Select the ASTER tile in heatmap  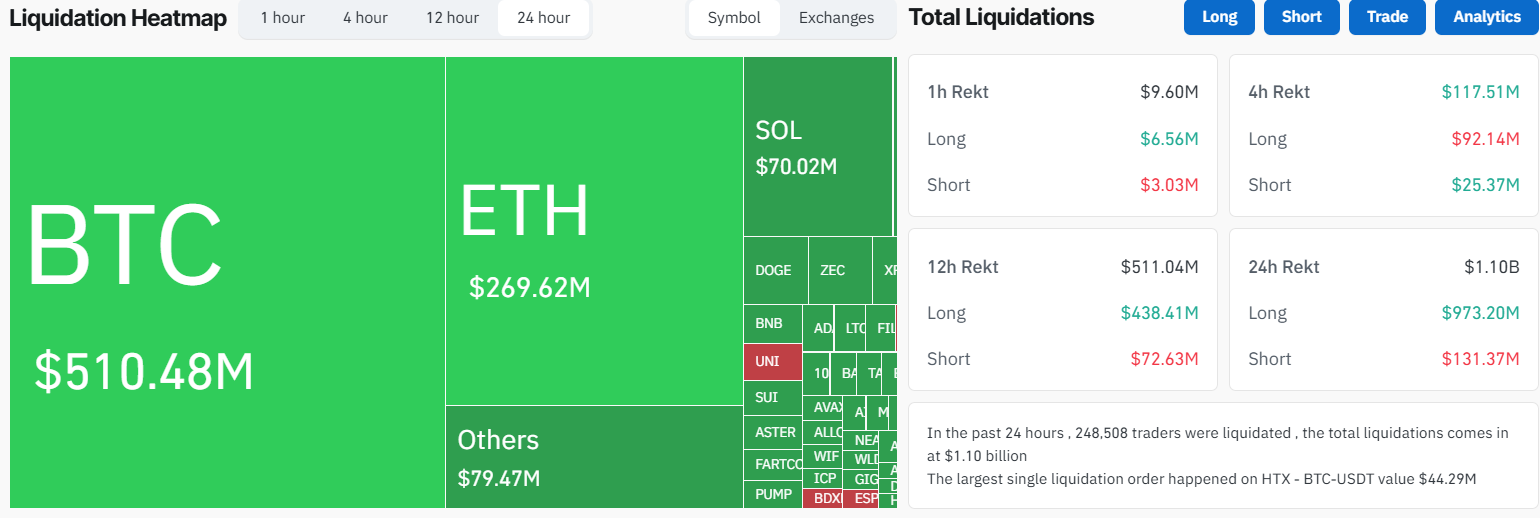tap(773, 432)
